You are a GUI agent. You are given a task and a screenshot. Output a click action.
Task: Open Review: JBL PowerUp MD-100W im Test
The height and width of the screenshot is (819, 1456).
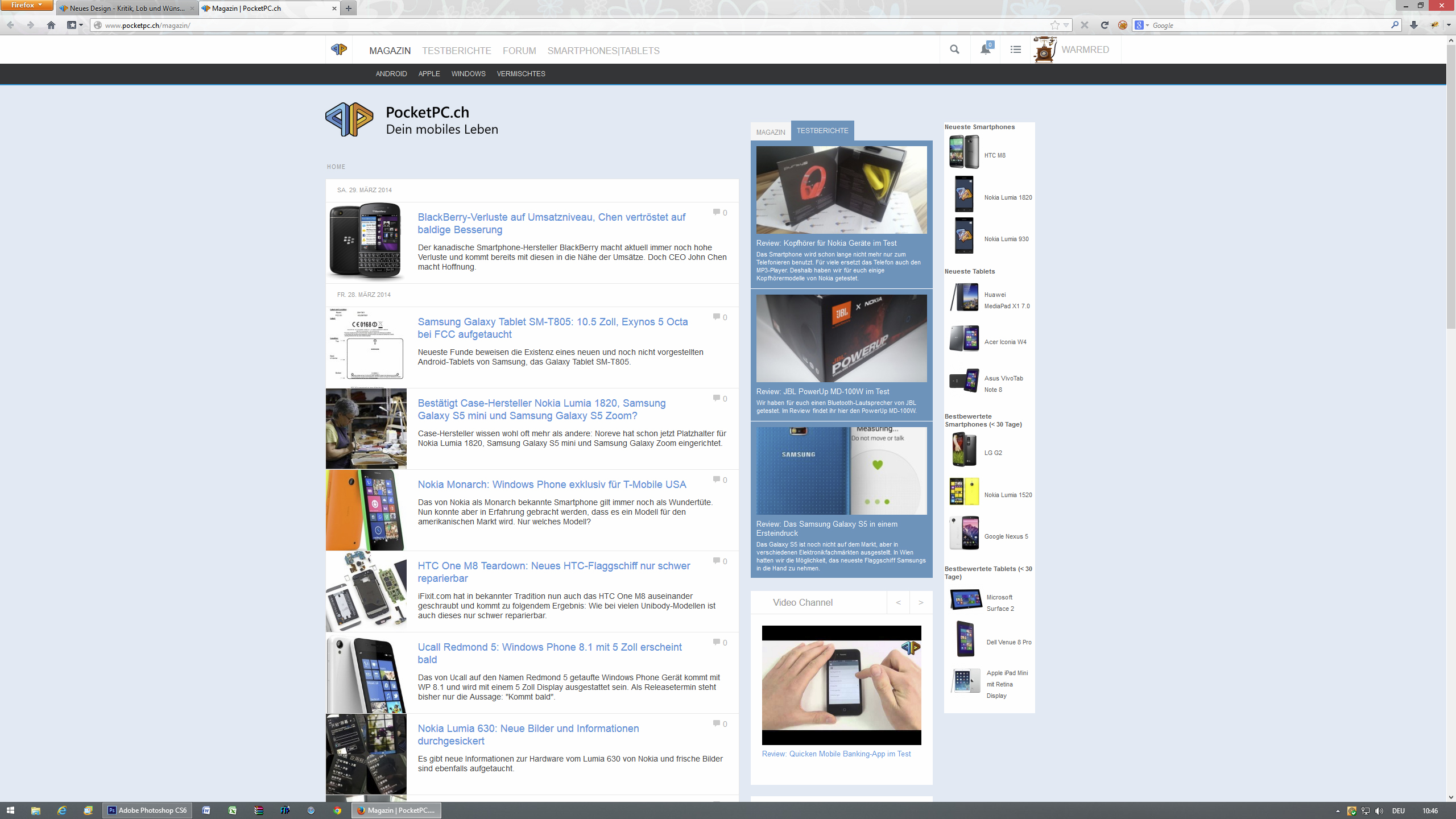(822, 391)
